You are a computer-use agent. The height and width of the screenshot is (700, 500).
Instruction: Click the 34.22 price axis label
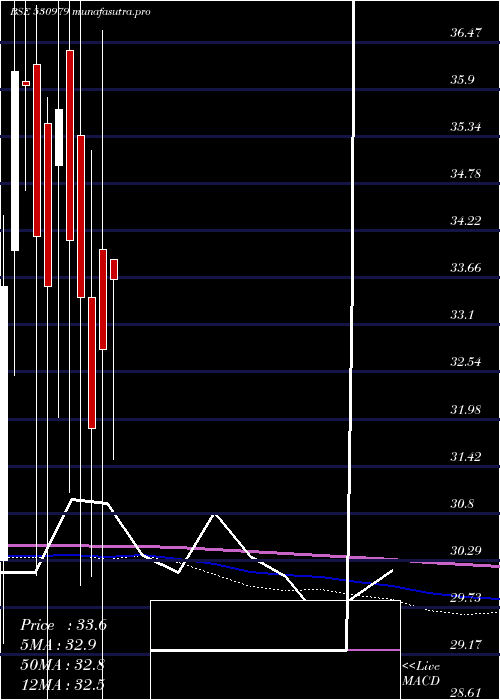(466, 221)
